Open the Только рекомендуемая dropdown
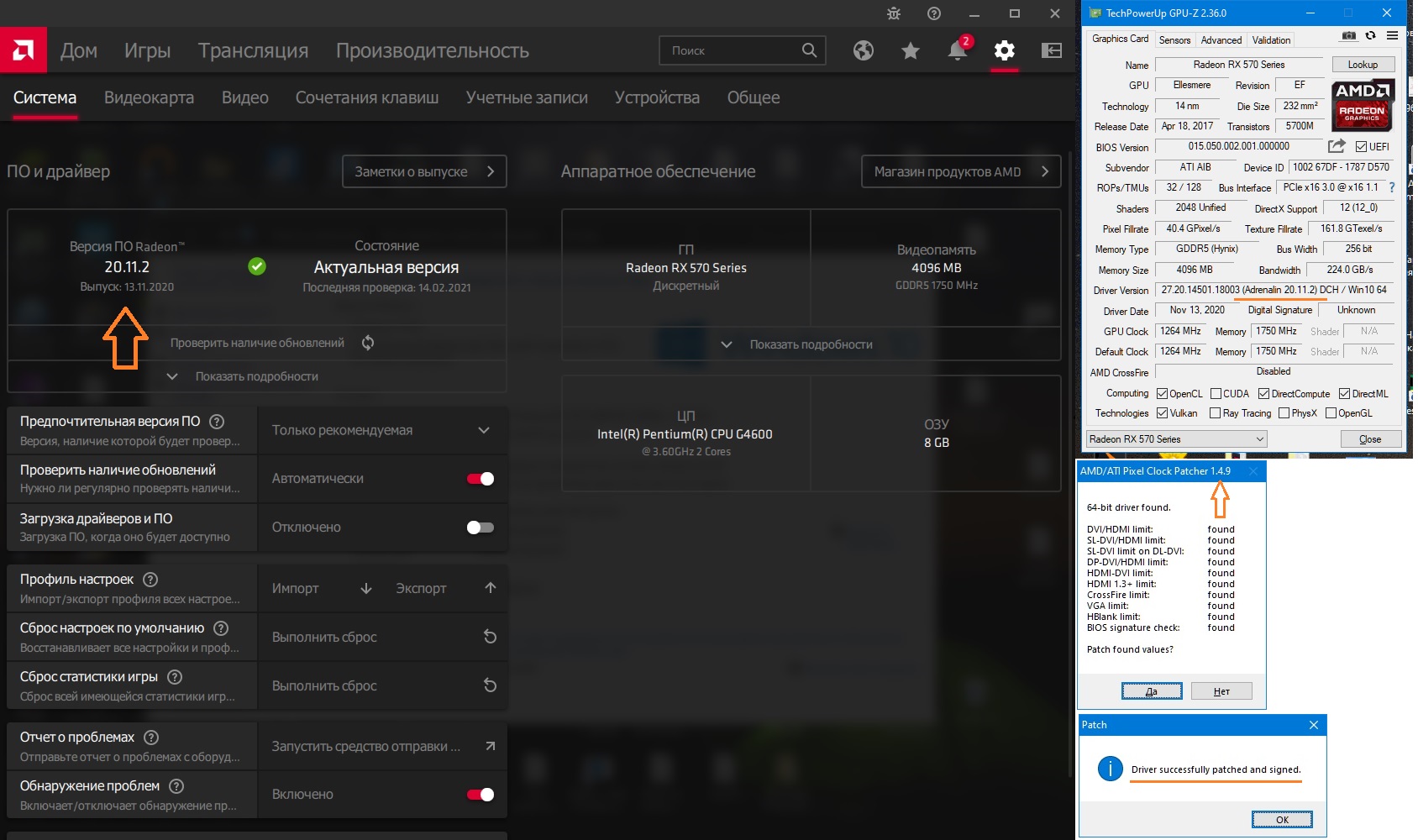1418x840 pixels. (382, 430)
